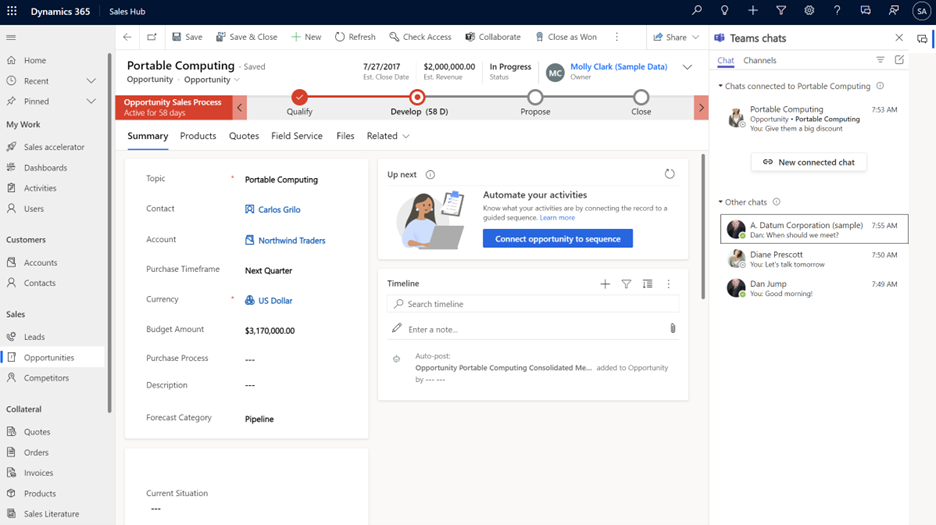Open A. Datum Corporation chat

click(814, 229)
